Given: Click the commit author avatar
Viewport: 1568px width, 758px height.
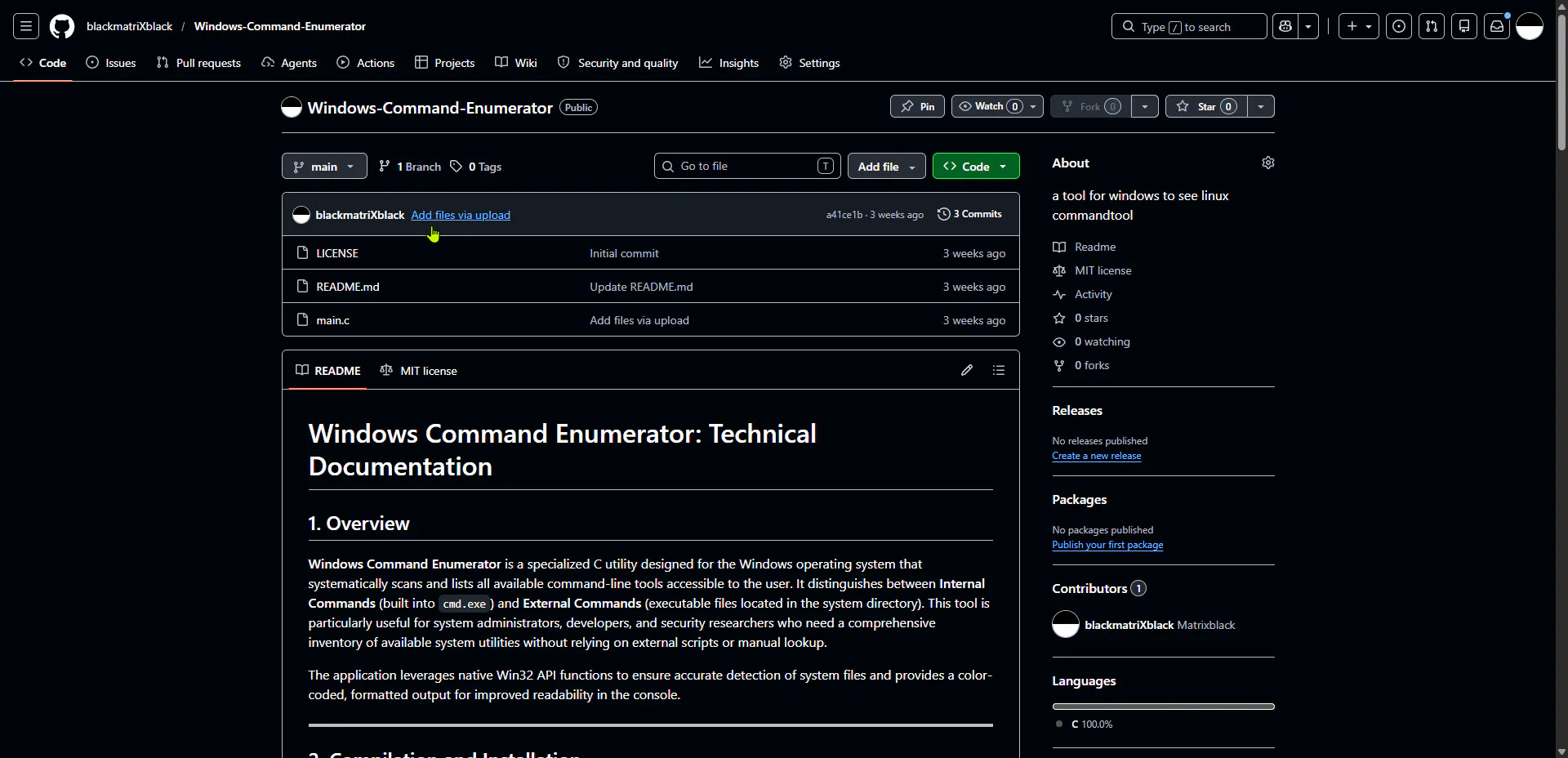Looking at the screenshot, I should [301, 215].
